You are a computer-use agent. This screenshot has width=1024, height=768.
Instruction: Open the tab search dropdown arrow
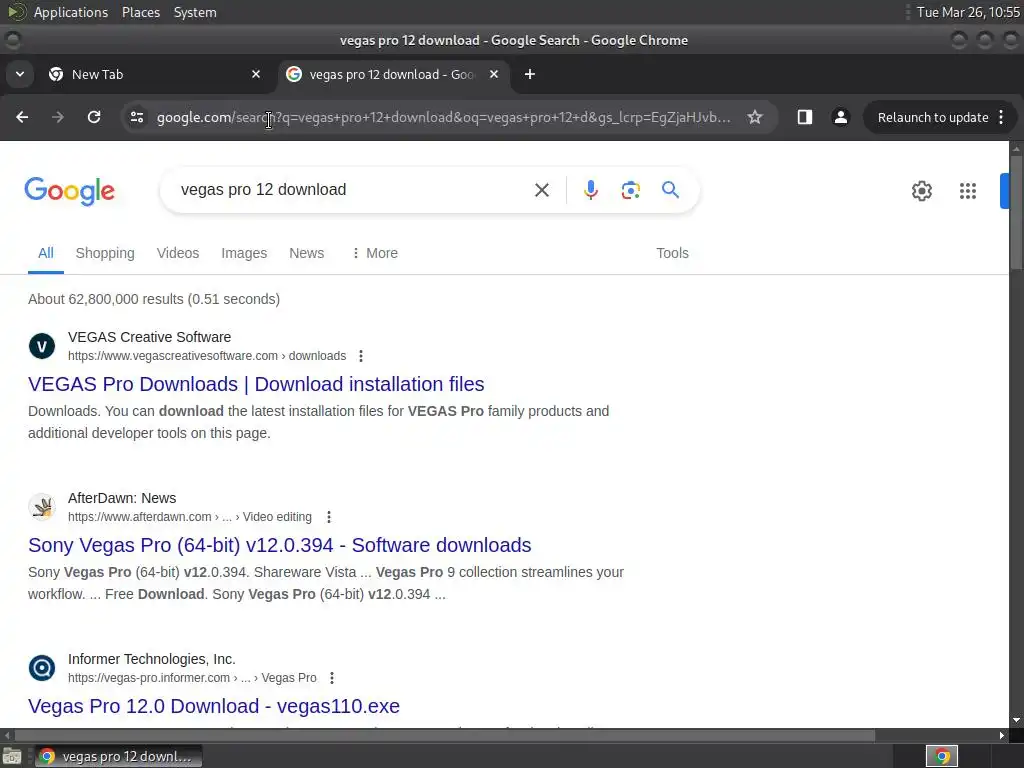coord(20,74)
